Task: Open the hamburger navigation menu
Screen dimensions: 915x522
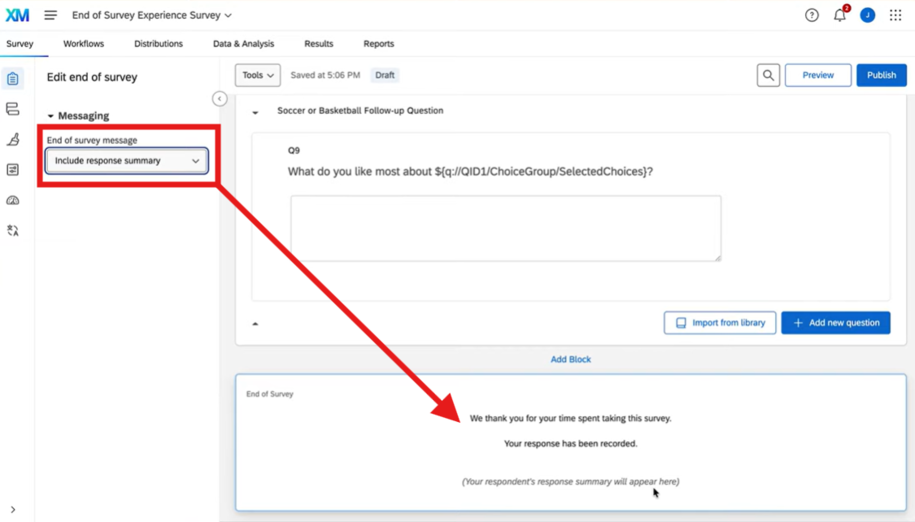Action: tap(51, 15)
